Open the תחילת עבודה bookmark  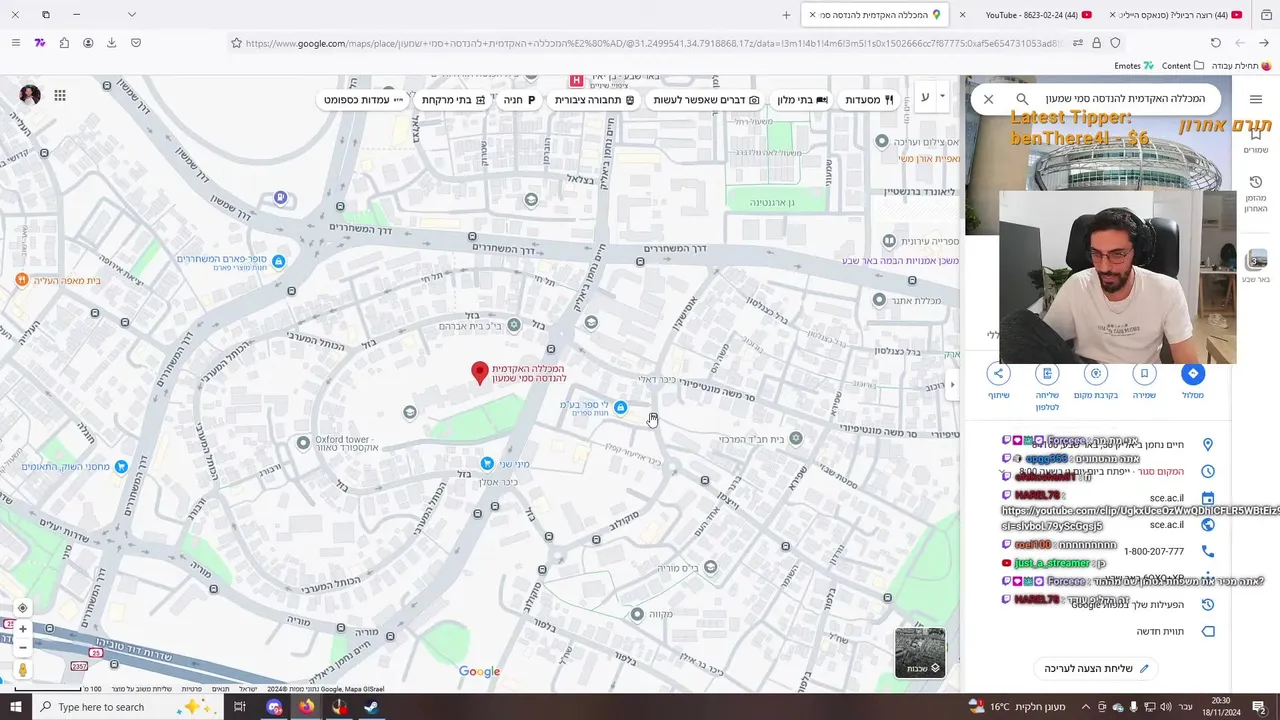tap(1241, 66)
